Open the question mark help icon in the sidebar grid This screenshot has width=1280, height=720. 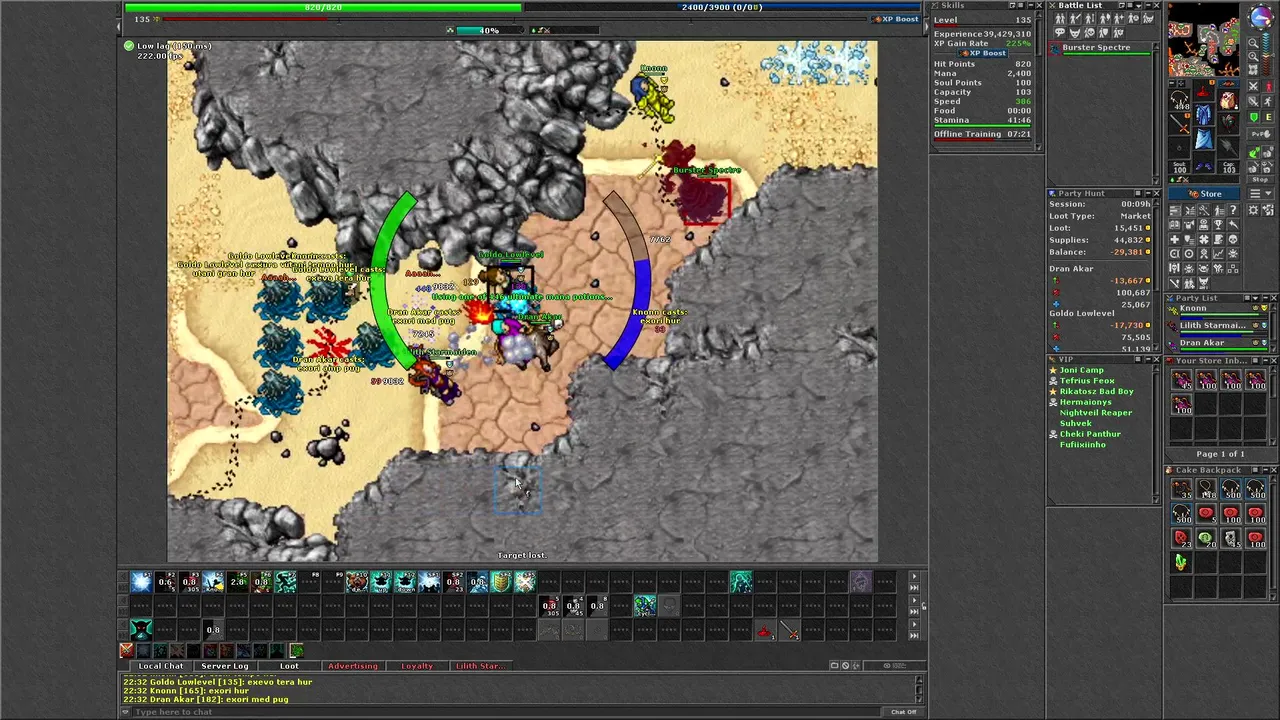(1233, 210)
